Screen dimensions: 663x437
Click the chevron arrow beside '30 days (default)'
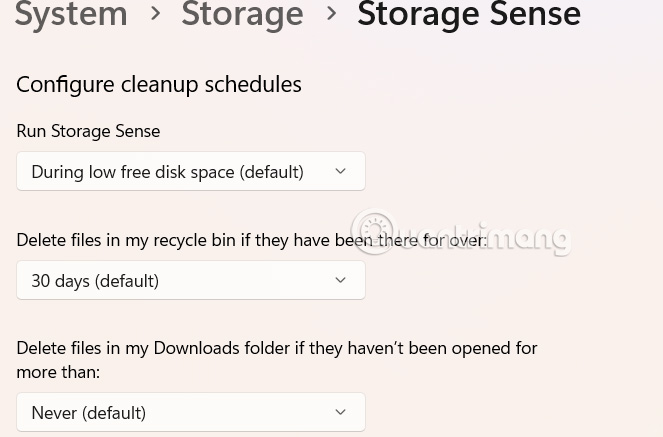click(340, 280)
